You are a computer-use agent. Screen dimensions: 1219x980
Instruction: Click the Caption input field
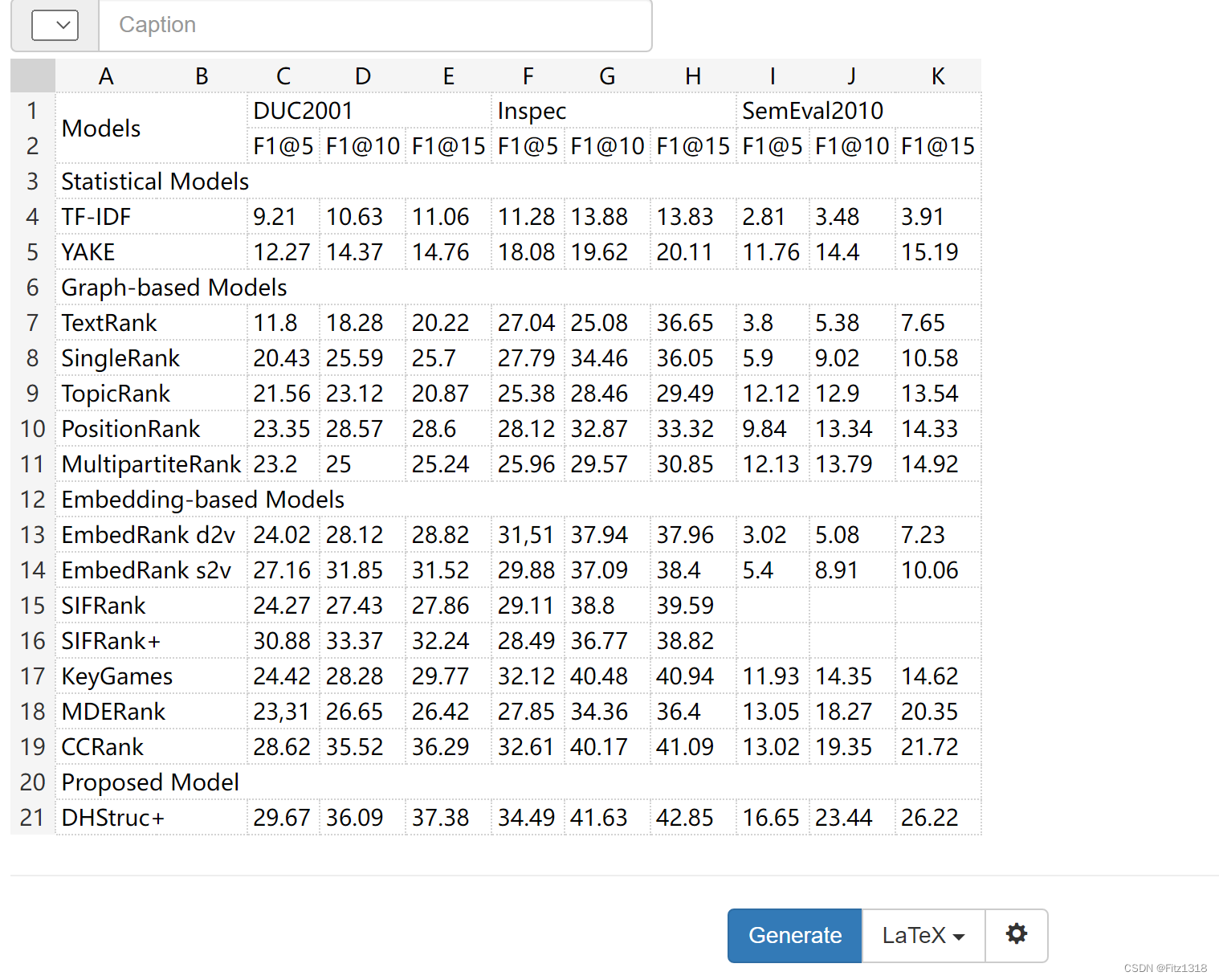(x=375, y=25)
